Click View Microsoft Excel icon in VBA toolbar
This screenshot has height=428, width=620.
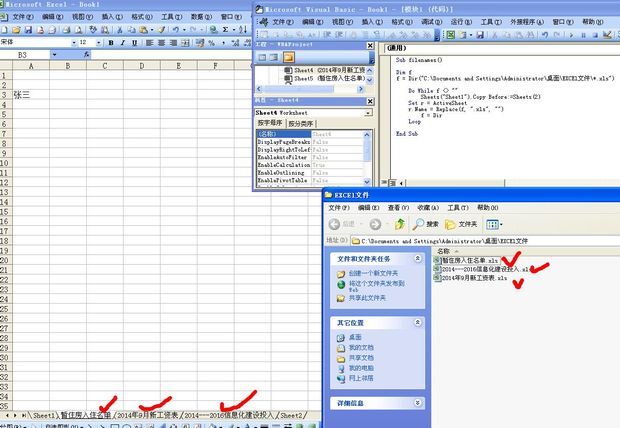pos(450,35)
